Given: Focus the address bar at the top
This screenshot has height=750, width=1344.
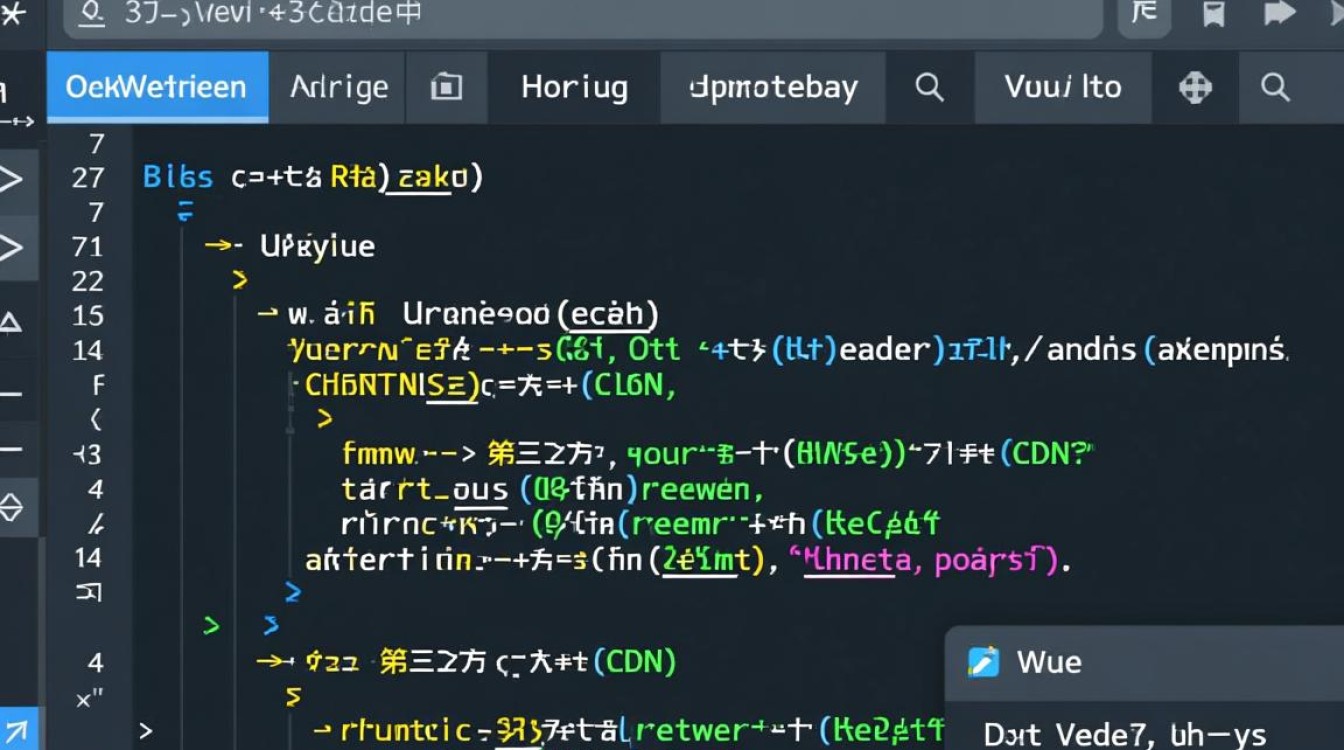Looking at the screenshot, I should pyautogui.click(x=580, y=14).
